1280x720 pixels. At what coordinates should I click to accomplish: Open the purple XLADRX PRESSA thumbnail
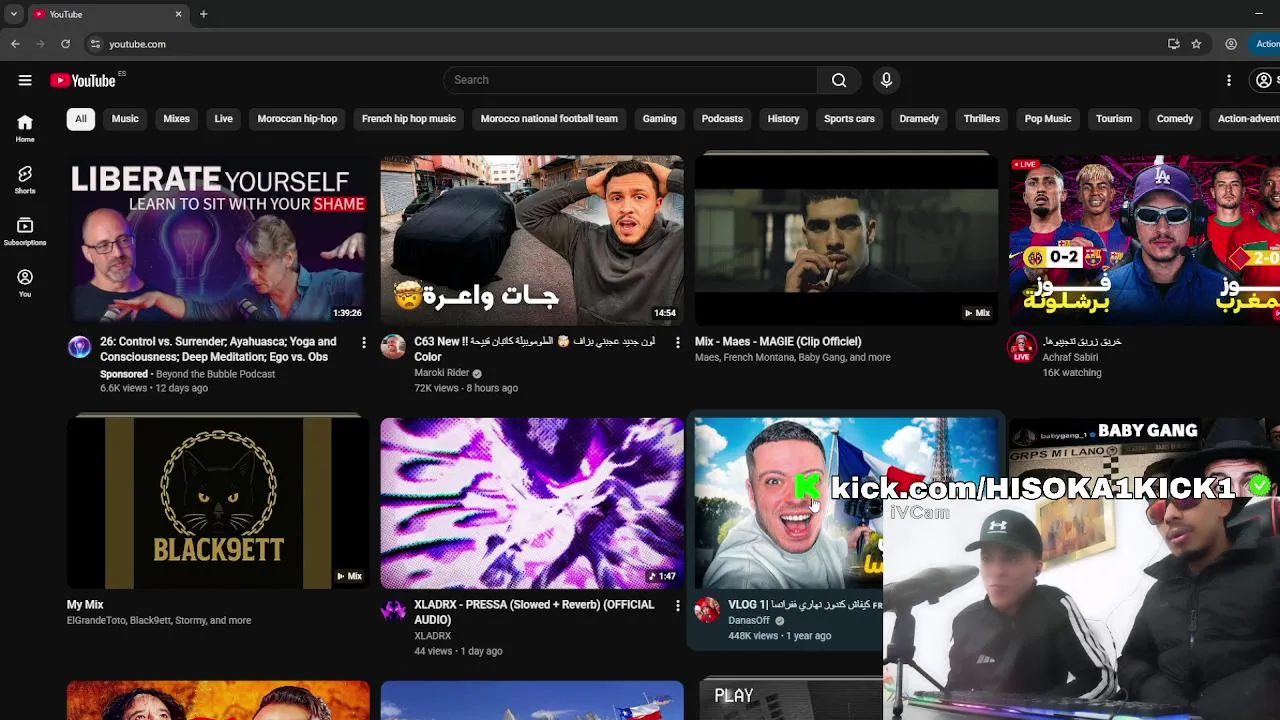[x=532, y=502]
